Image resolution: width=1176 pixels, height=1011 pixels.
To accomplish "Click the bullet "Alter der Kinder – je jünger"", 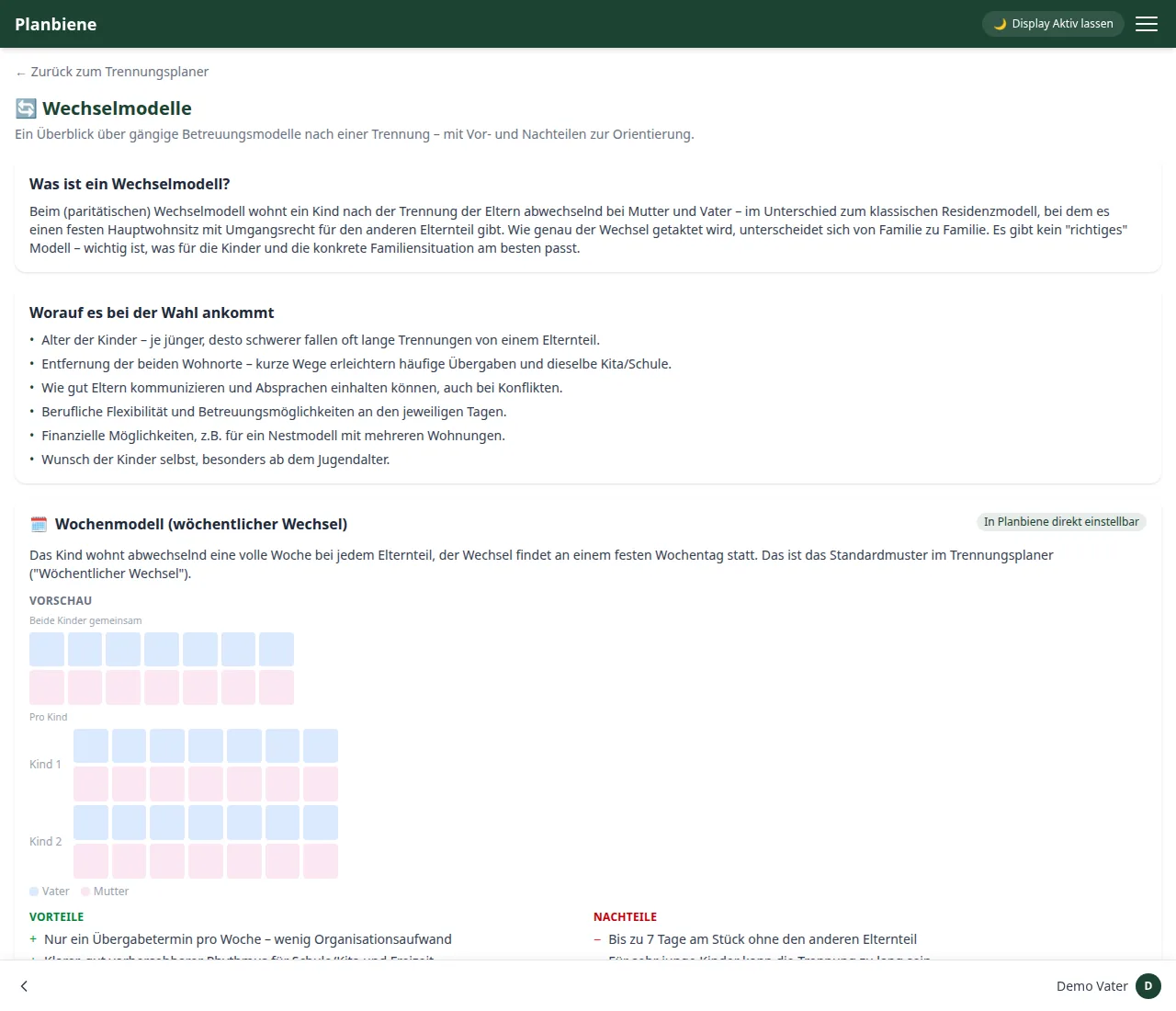I will (x=321, y=340).
